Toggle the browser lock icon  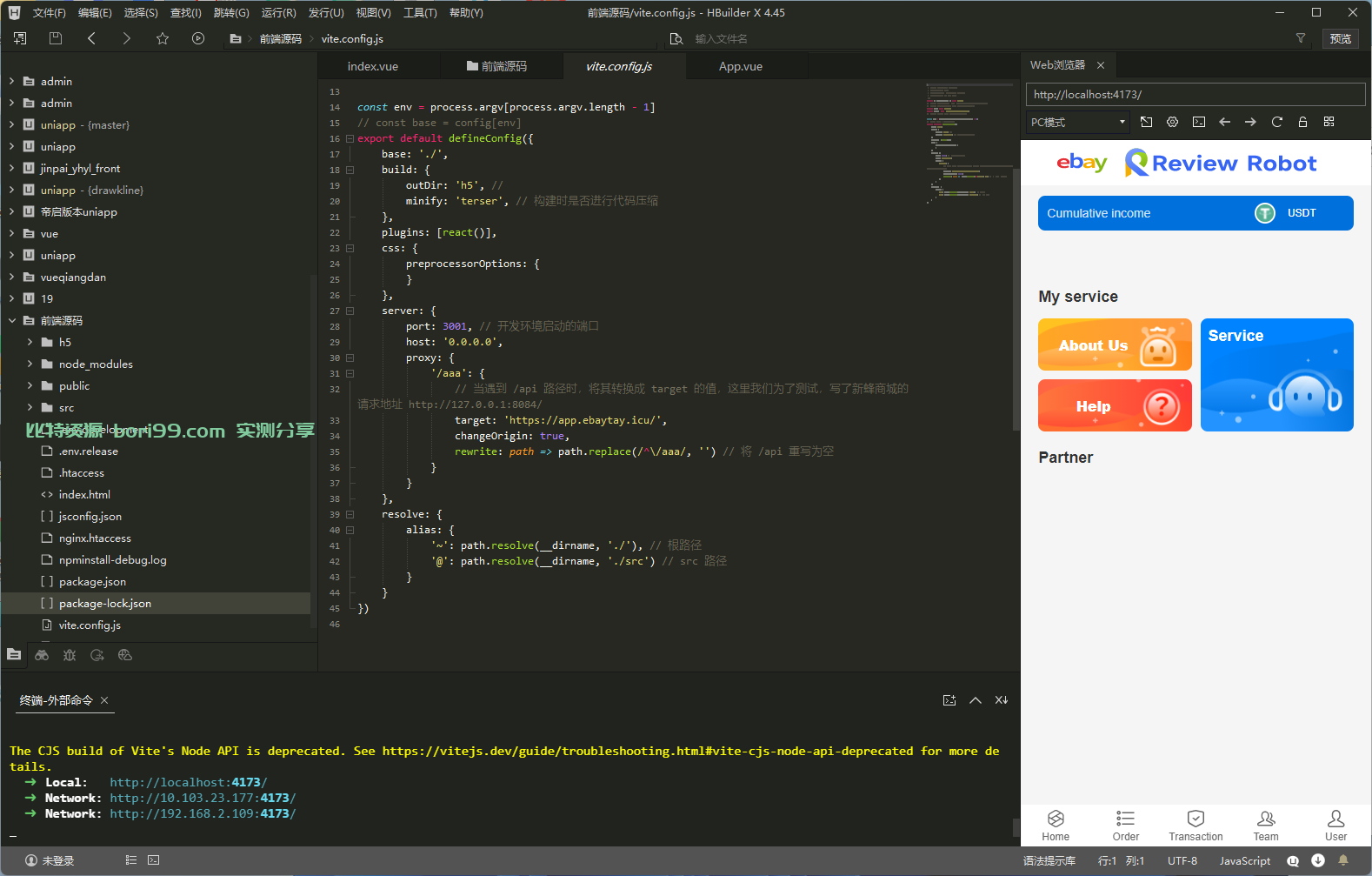pyautogui.click(x=1302, y=122)
